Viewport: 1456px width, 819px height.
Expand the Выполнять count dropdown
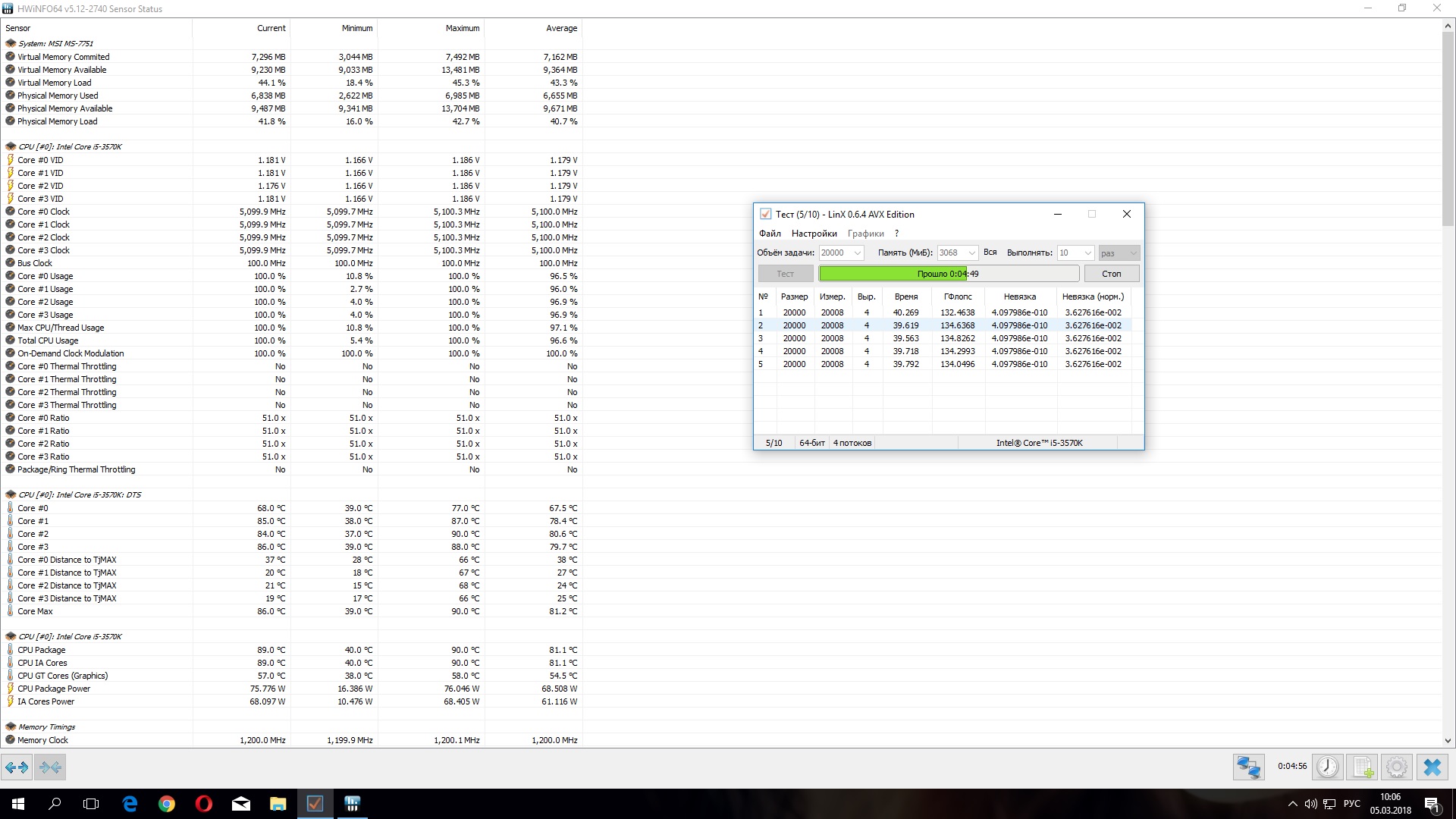coord(1087,253)
